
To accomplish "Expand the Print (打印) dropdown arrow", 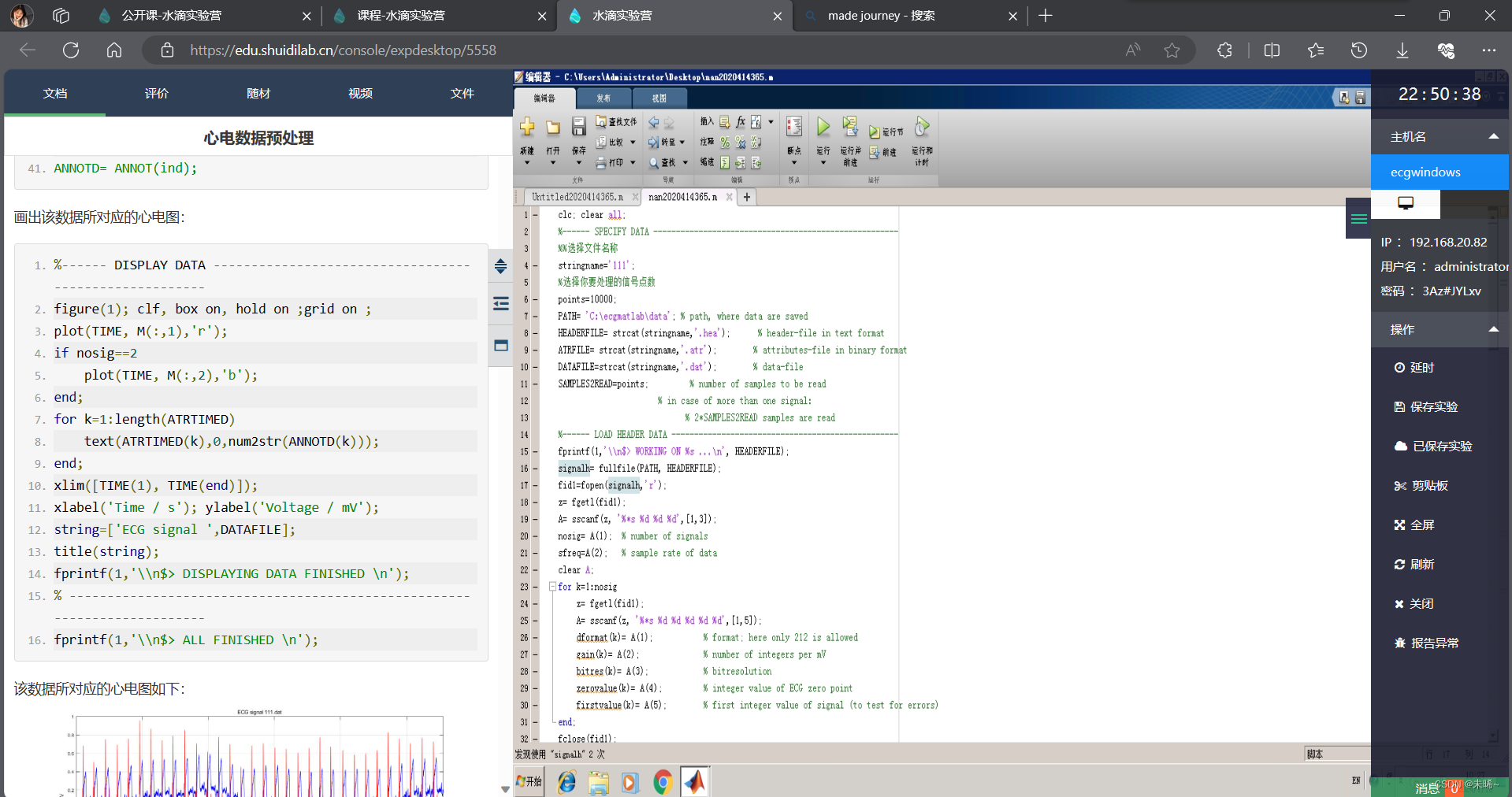I will 633,163.
